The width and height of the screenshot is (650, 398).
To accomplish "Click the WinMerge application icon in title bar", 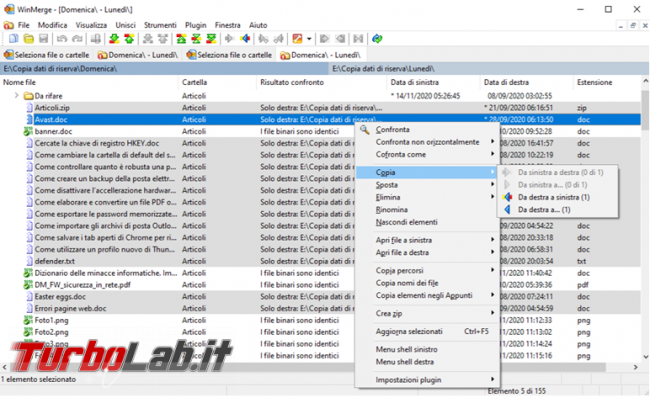I will click(x=9, y=9).
